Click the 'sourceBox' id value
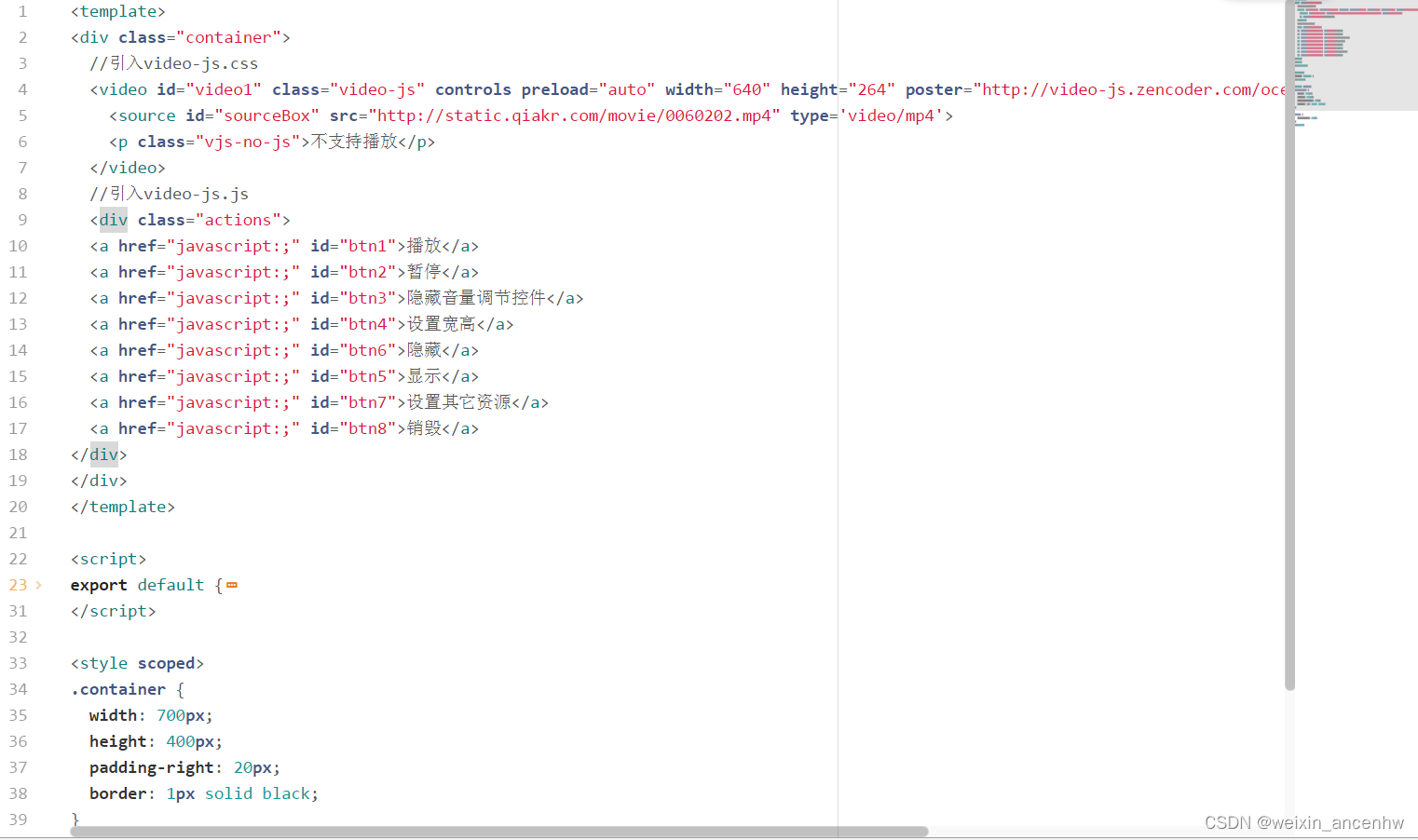 tap(266, 115)
